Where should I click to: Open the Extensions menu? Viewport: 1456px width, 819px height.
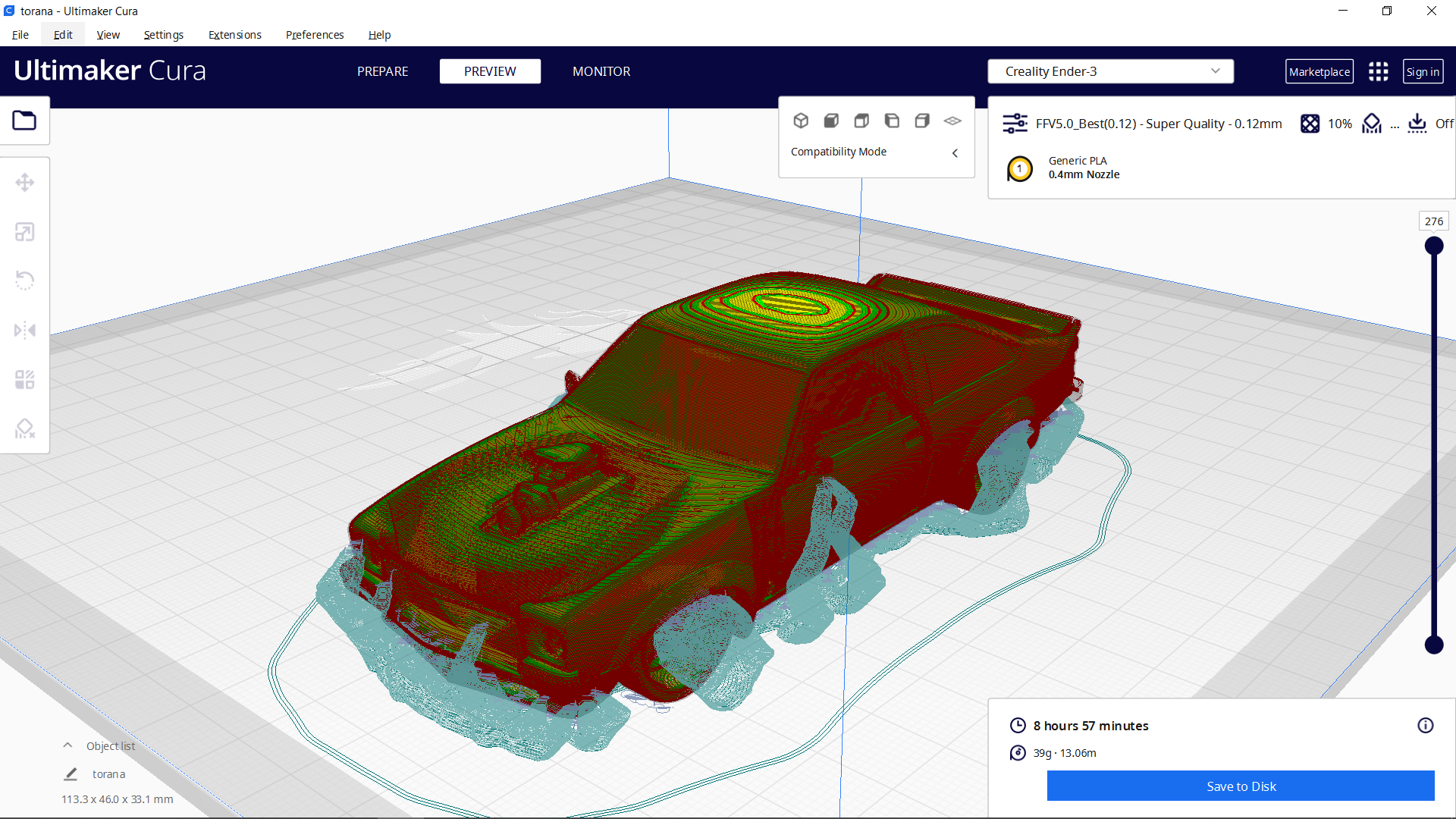coord(234,35)
